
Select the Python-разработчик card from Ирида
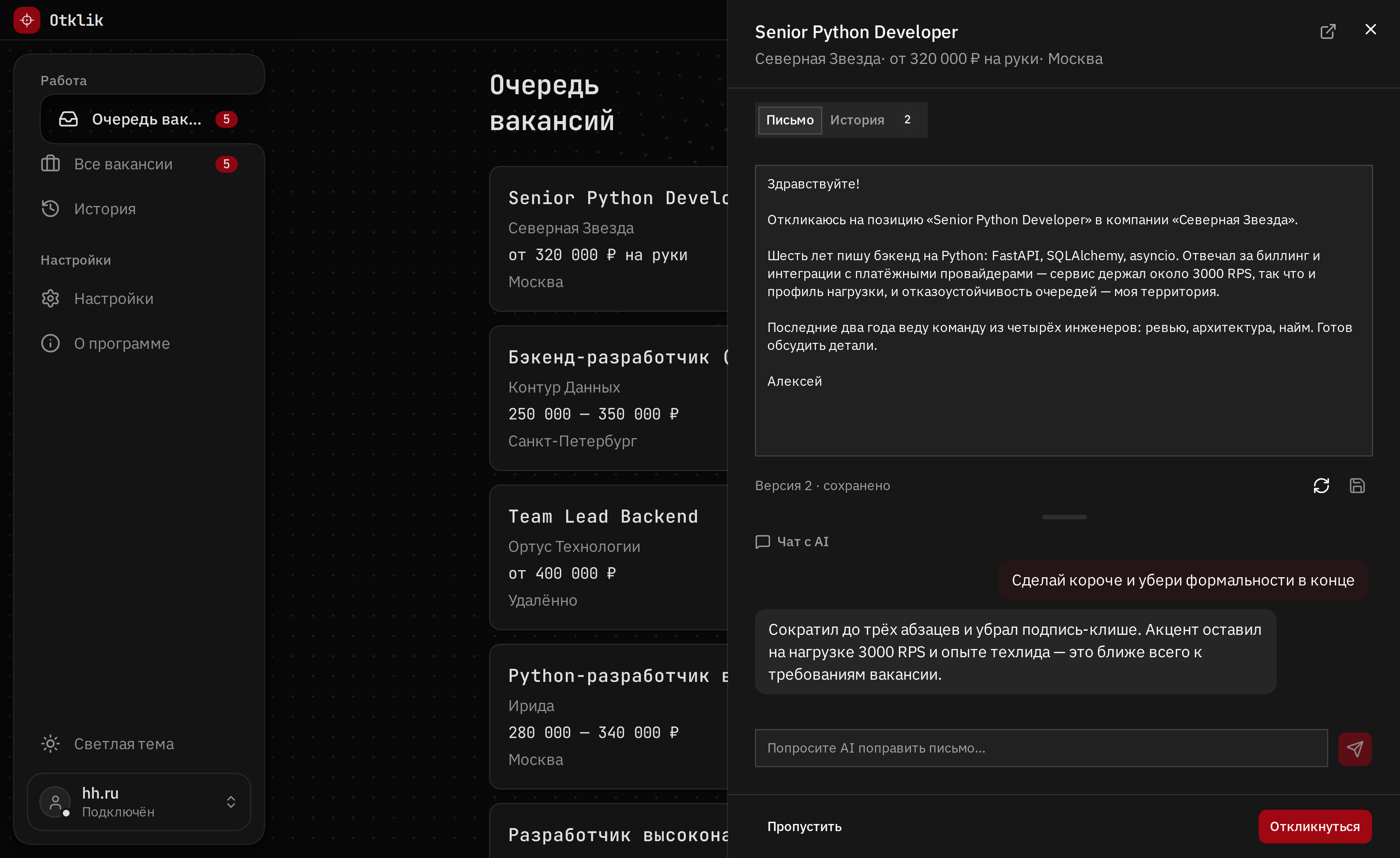(608, 717)
